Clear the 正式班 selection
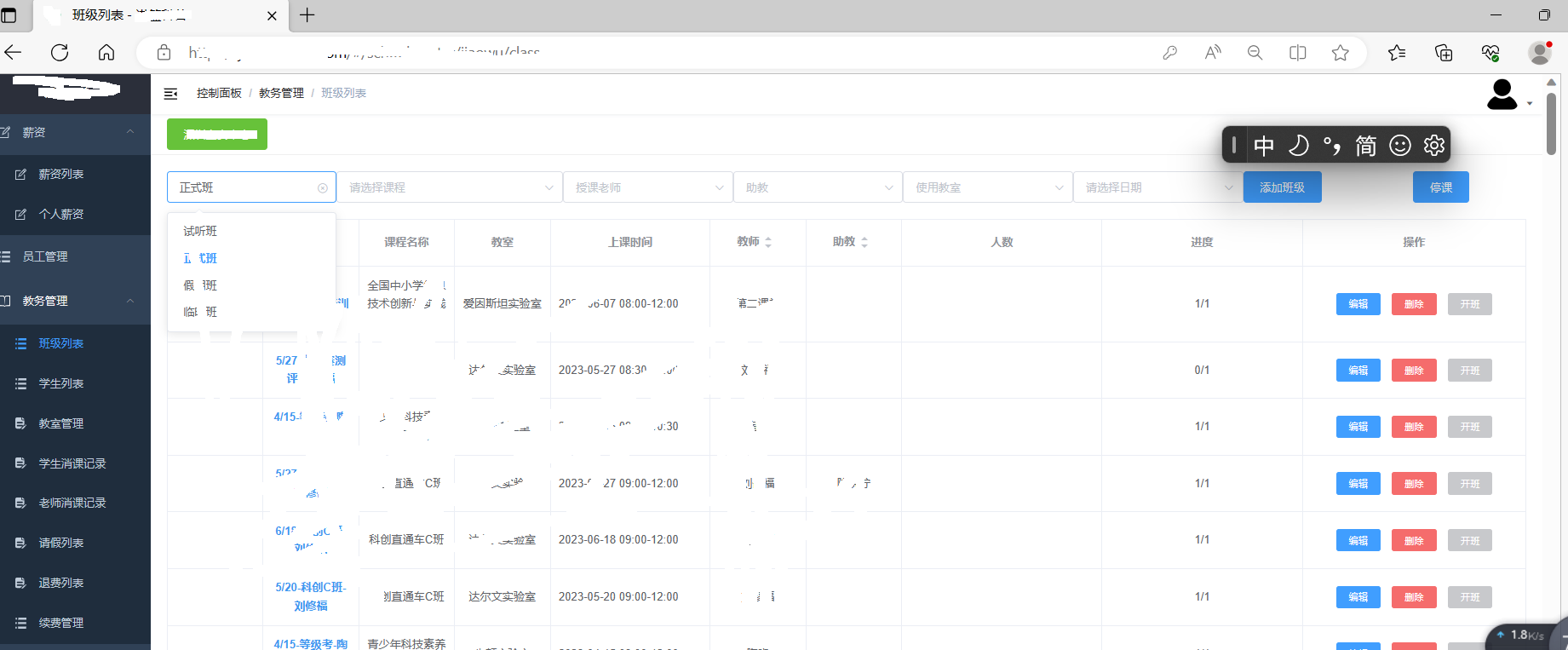This screenshot has width=1568, height=650. click(x=323, y=188)
